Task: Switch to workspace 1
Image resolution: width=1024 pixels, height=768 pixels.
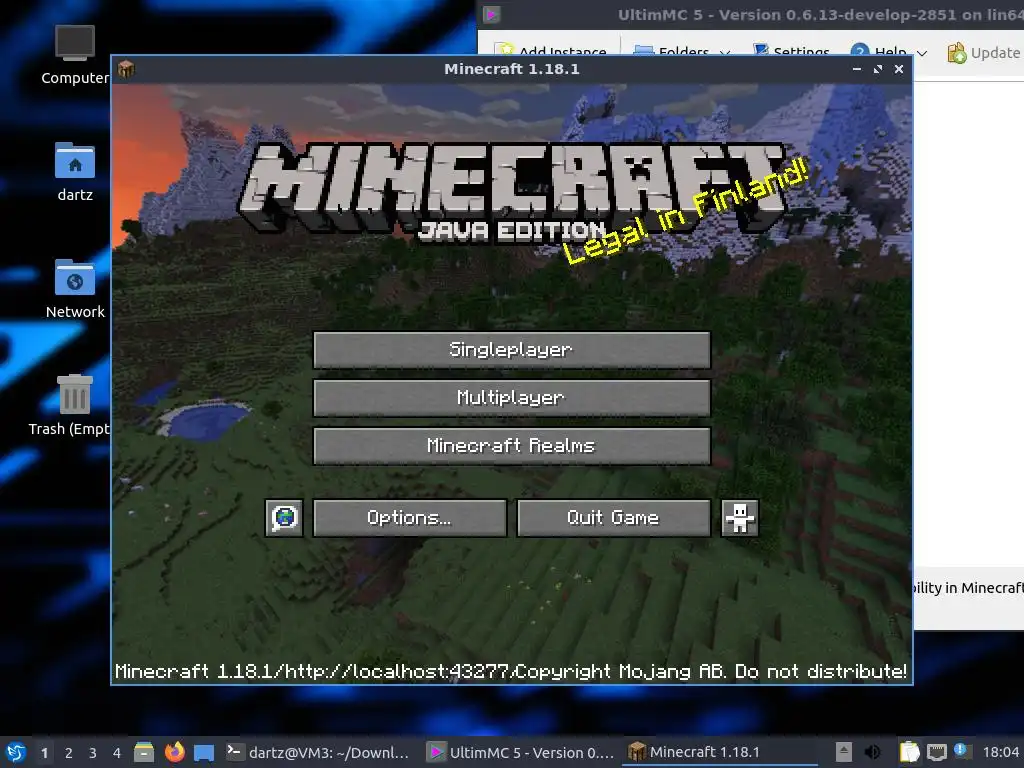Action: [44, 753]
